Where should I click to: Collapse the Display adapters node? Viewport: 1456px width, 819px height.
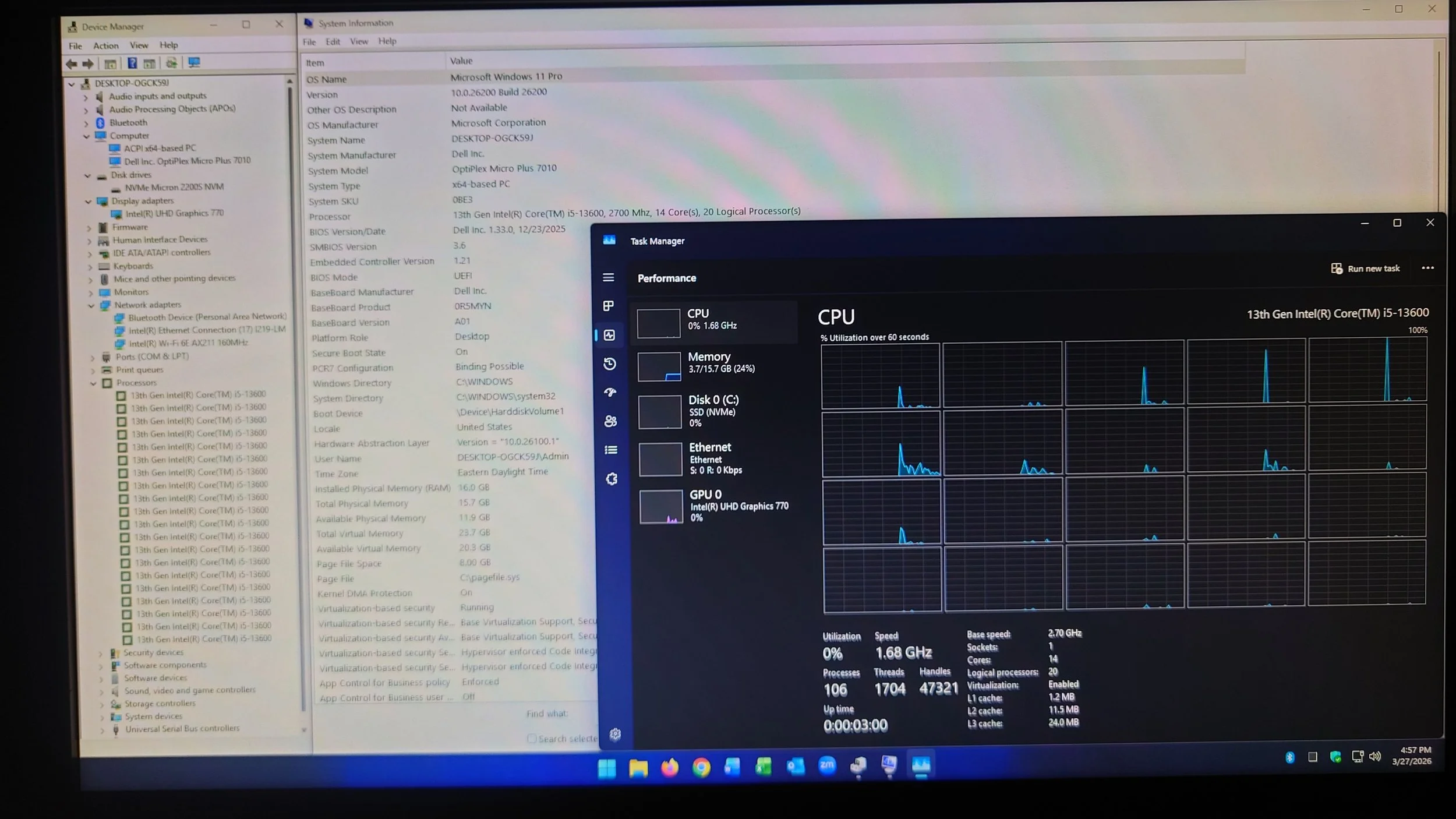(x=89, y=202)
